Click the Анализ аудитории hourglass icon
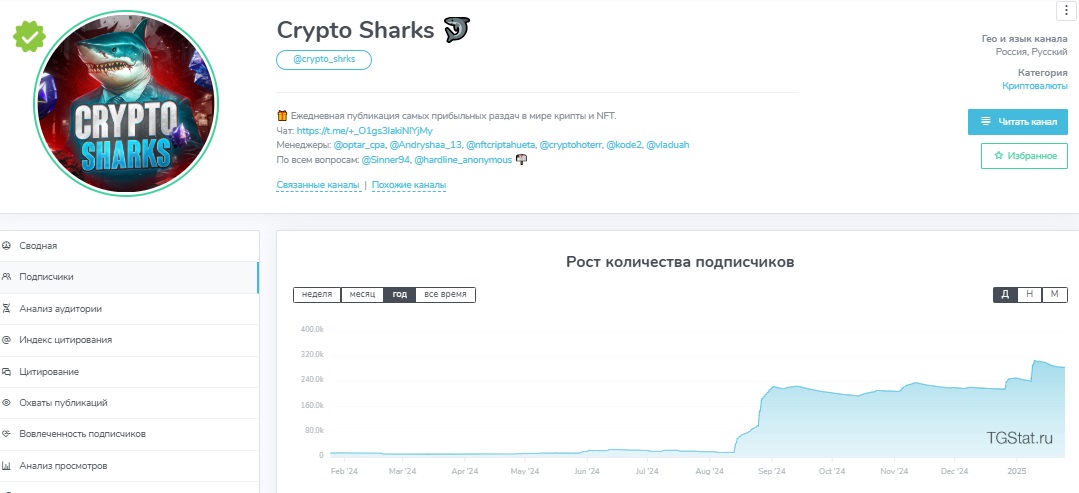This screenshot has width=1079, height=493. [x=6, y=308]
